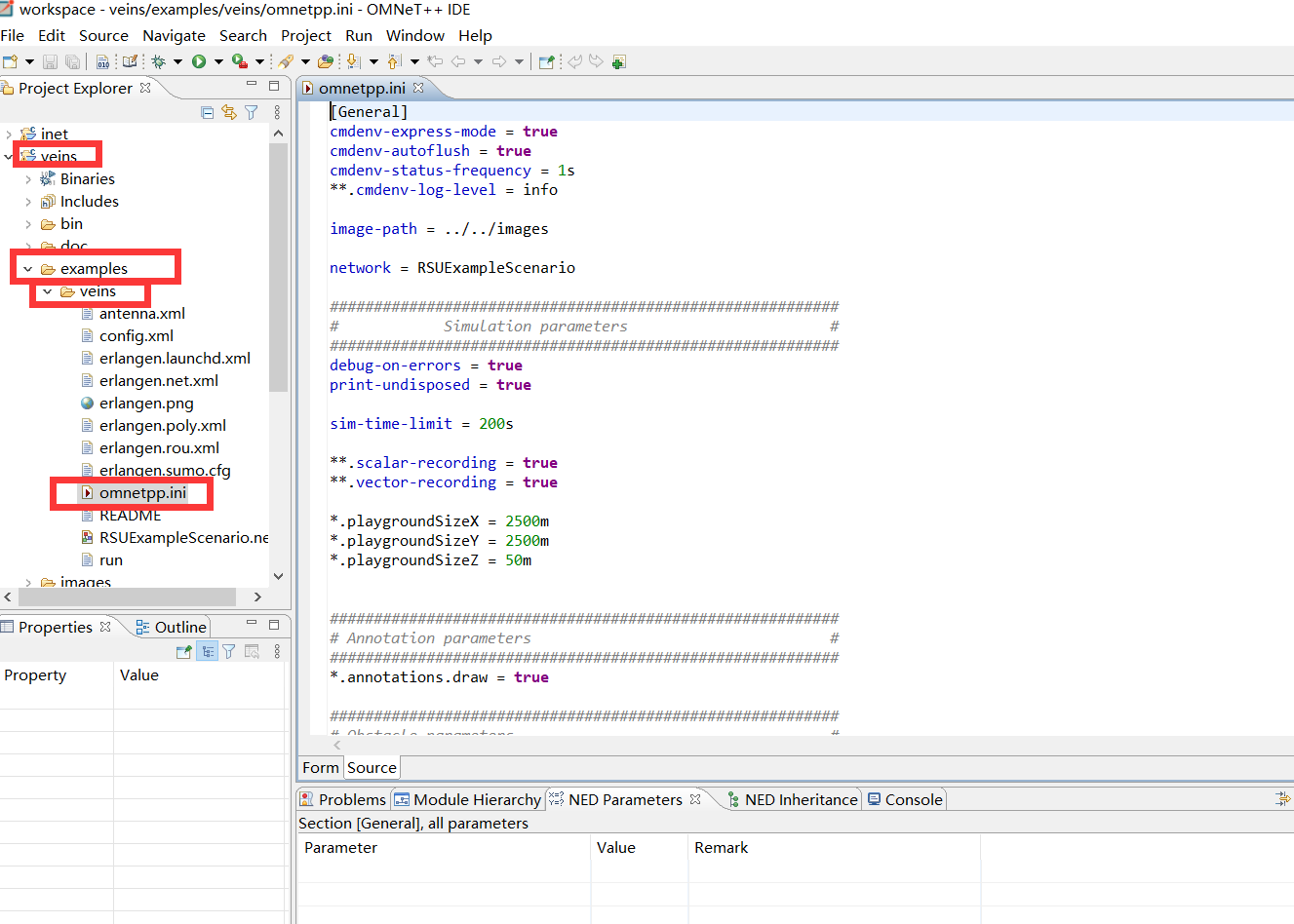This screenshot has height=924, width=1294.
Task: Click the green Run button in toolbar
Action: (x=199, y=61)
